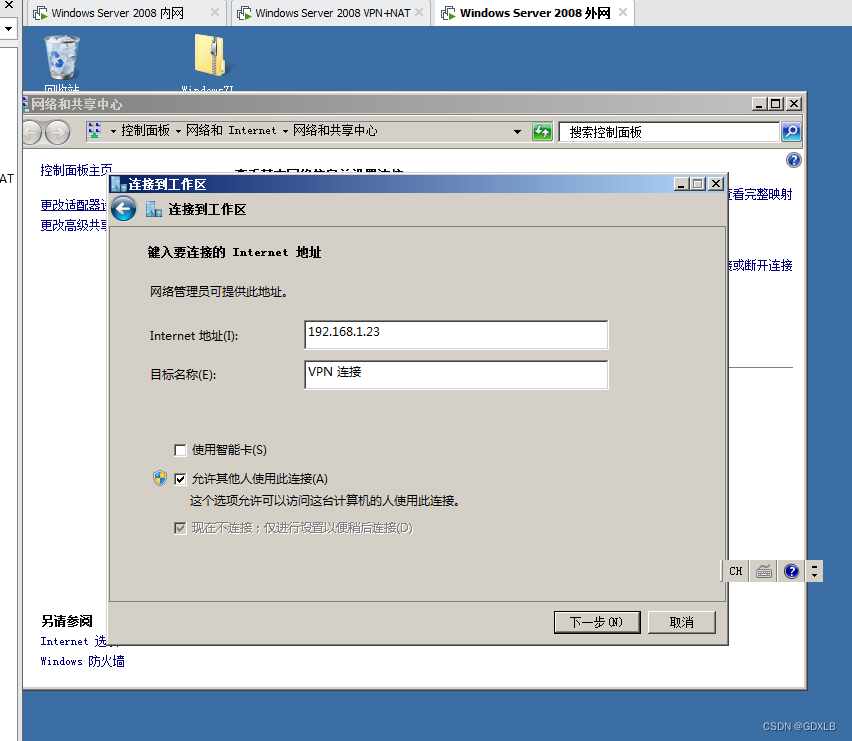Click 网络和 Internet breadcrumb segment

(x=231, y=130)
